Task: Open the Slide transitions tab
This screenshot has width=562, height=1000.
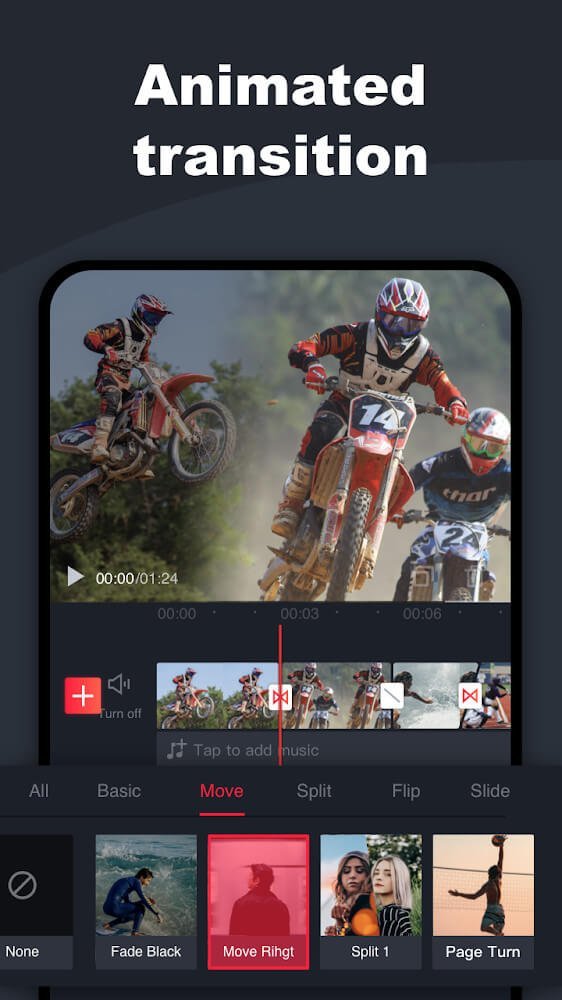Action: 490,791
